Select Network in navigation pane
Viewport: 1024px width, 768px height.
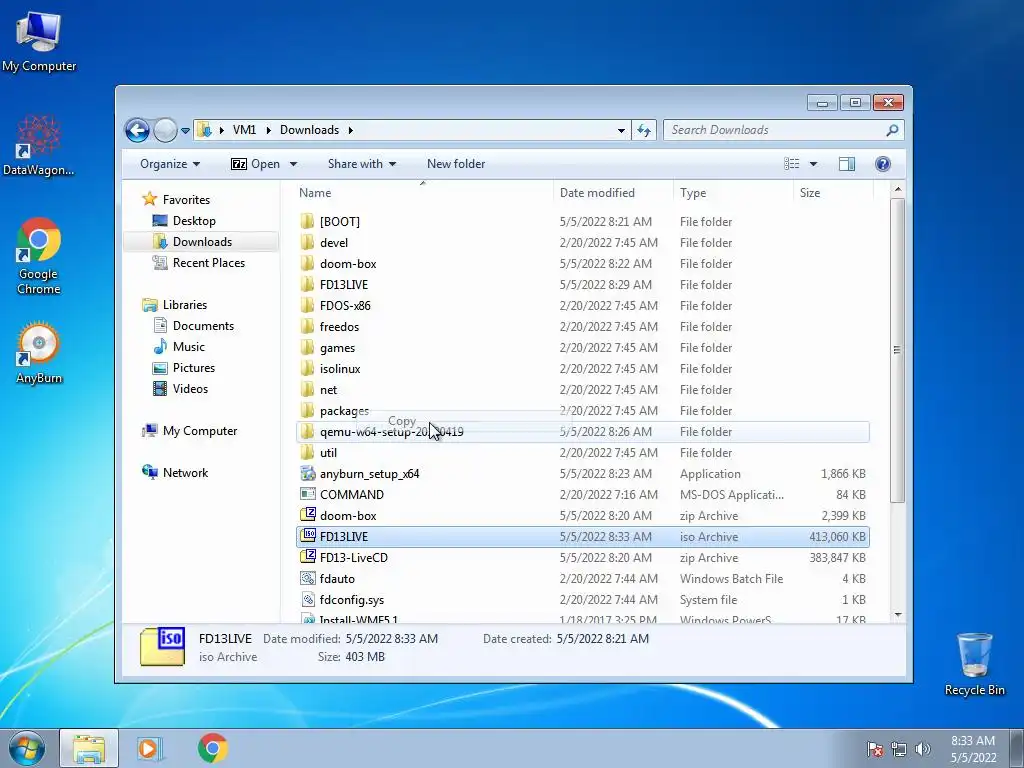pyautogui.click(x=185, y=472)
